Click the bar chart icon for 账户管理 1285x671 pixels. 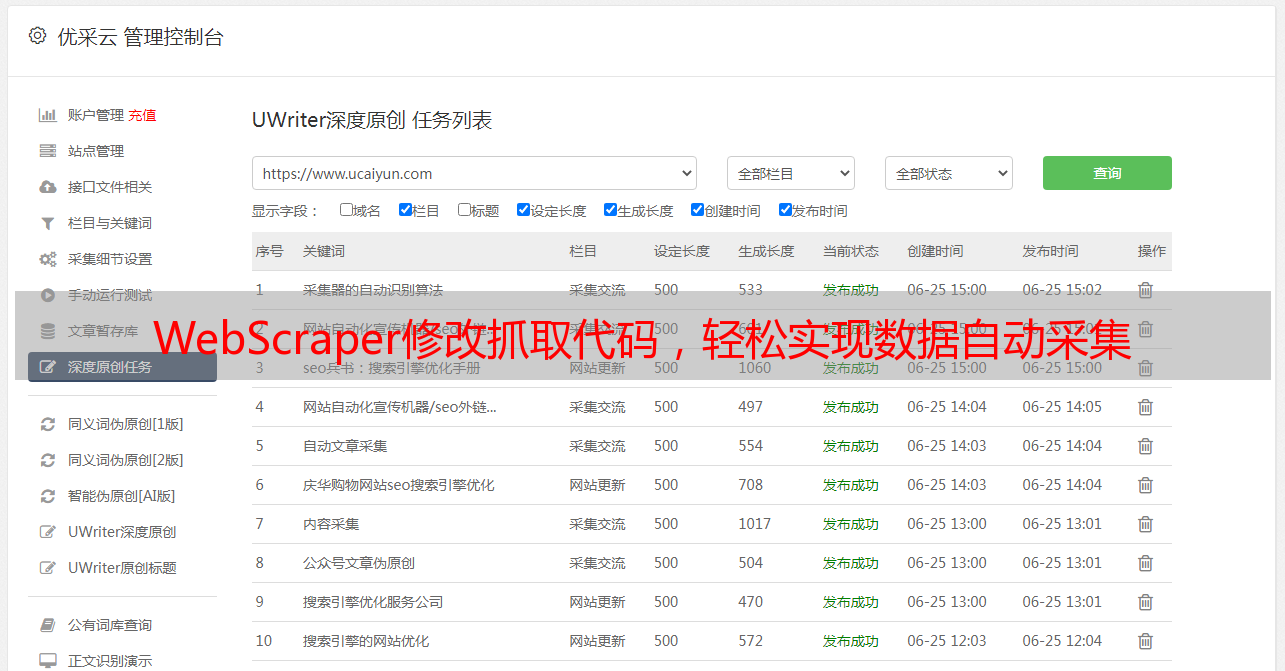47,115
